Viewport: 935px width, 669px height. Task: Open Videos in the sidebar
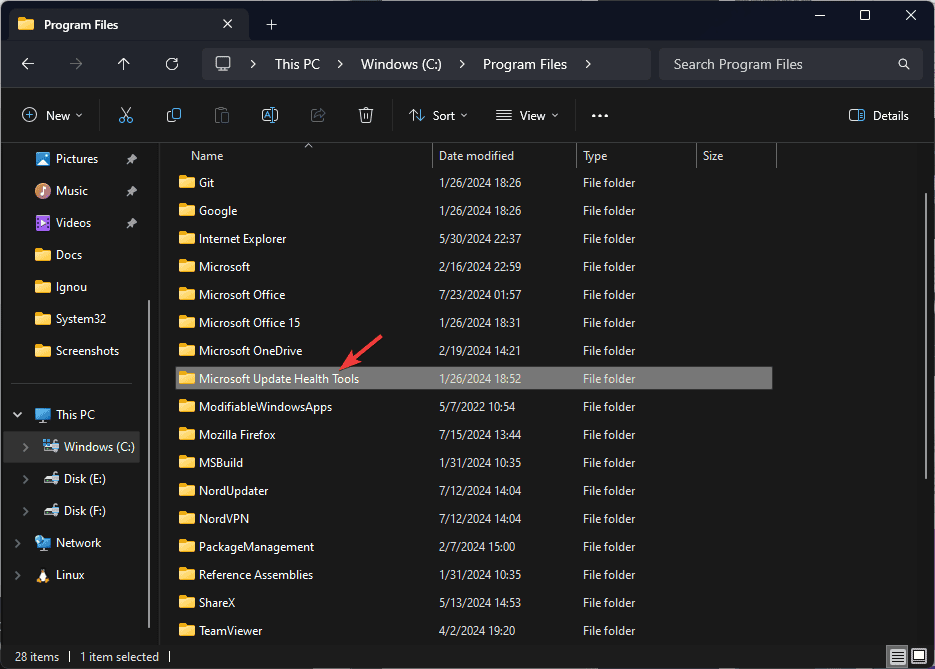coord(73,223)
